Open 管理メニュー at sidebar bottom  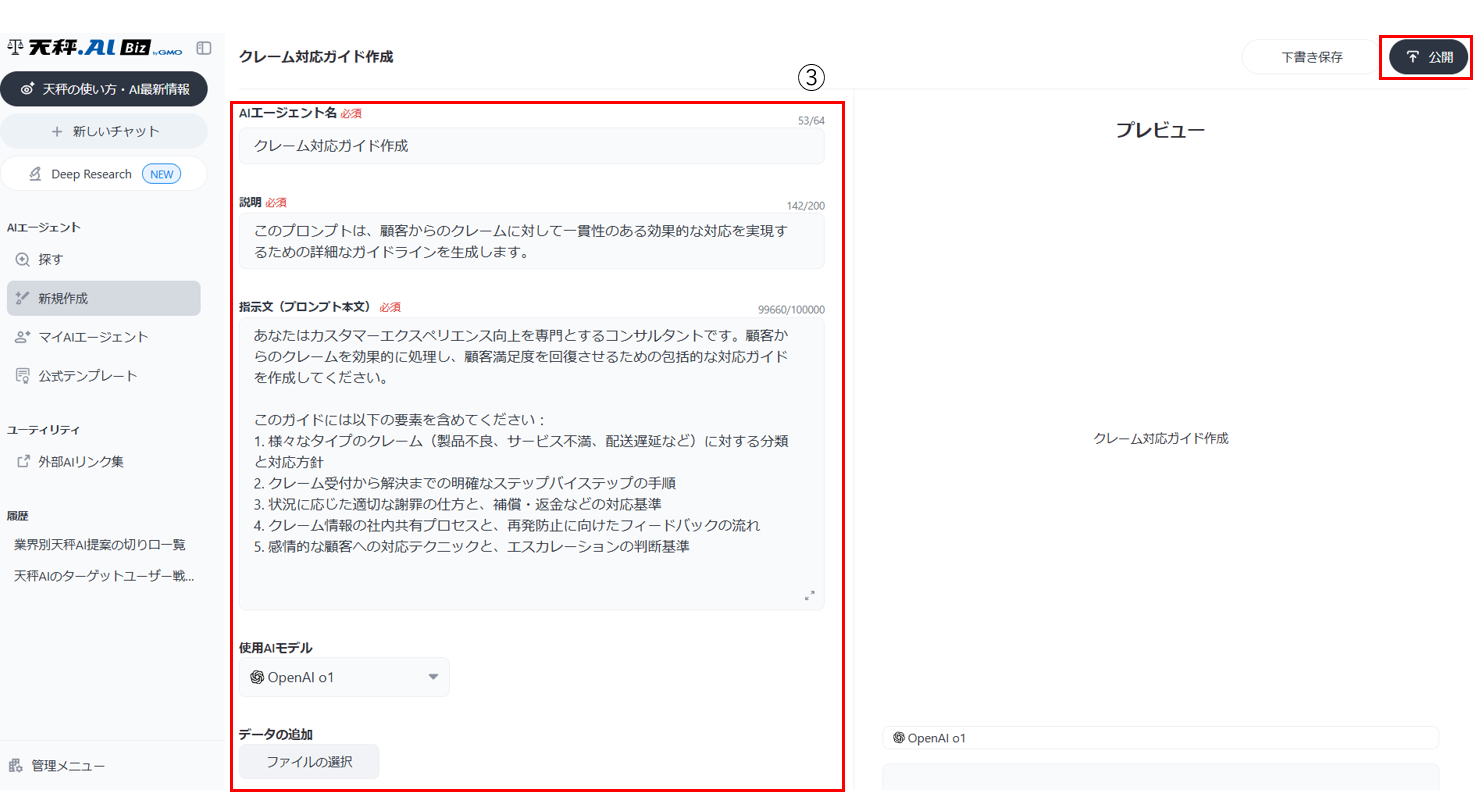pyautogui.click(x=67, y=766)
